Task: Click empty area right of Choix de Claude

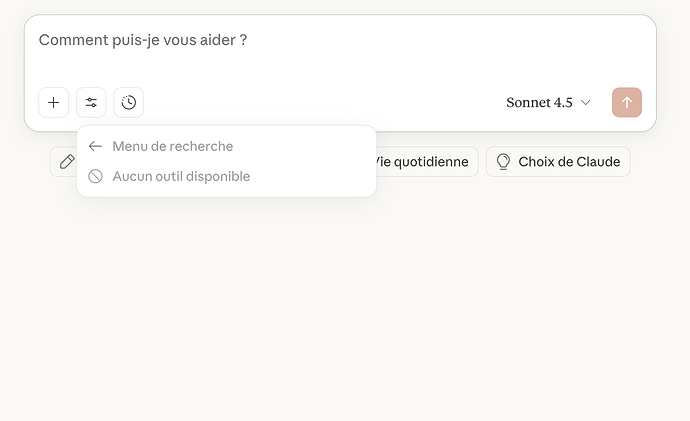Action: coord(658,161)
